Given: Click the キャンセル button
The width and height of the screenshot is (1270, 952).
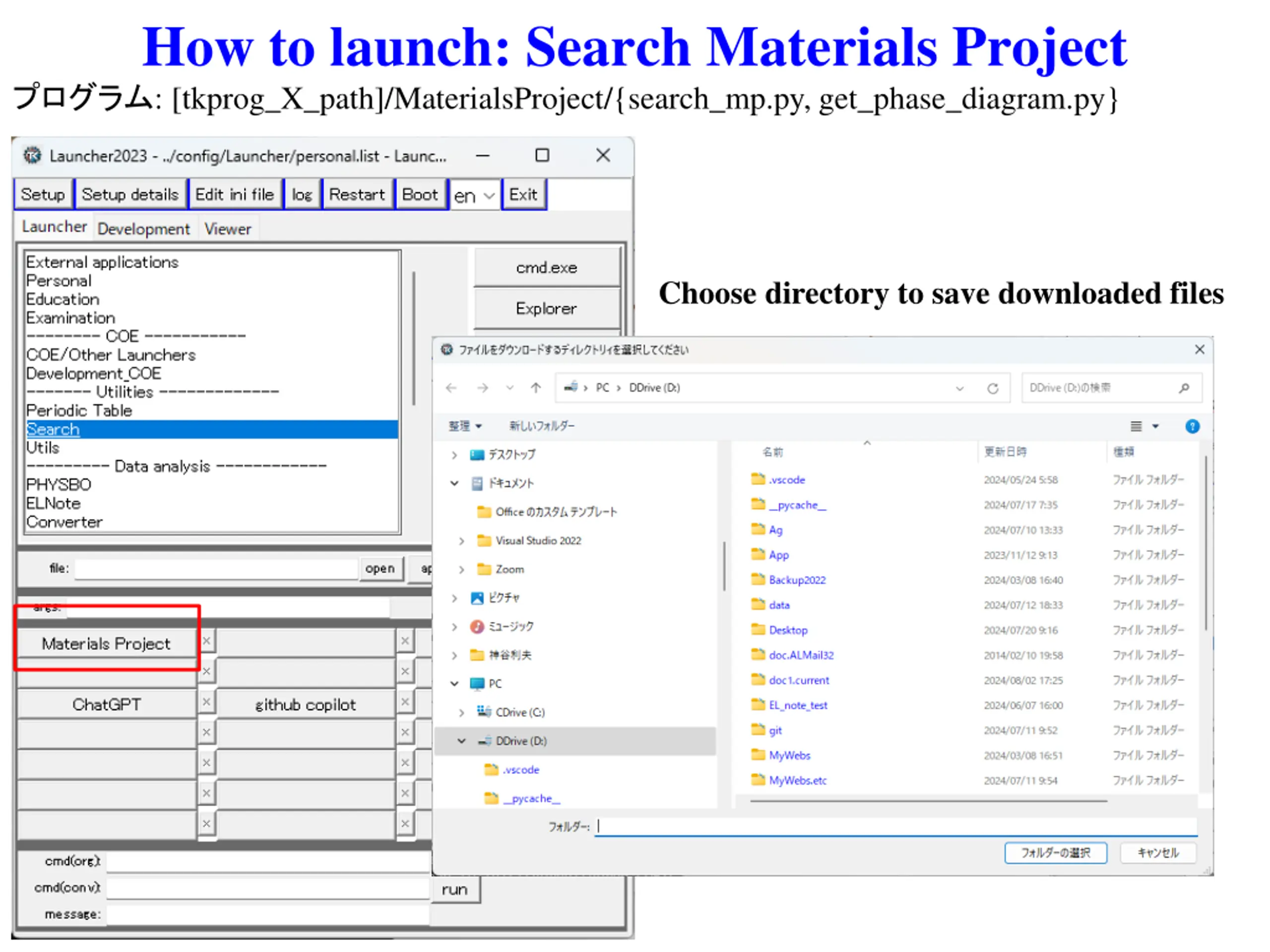Looking at the screenshot, I should pos(1158,853).
